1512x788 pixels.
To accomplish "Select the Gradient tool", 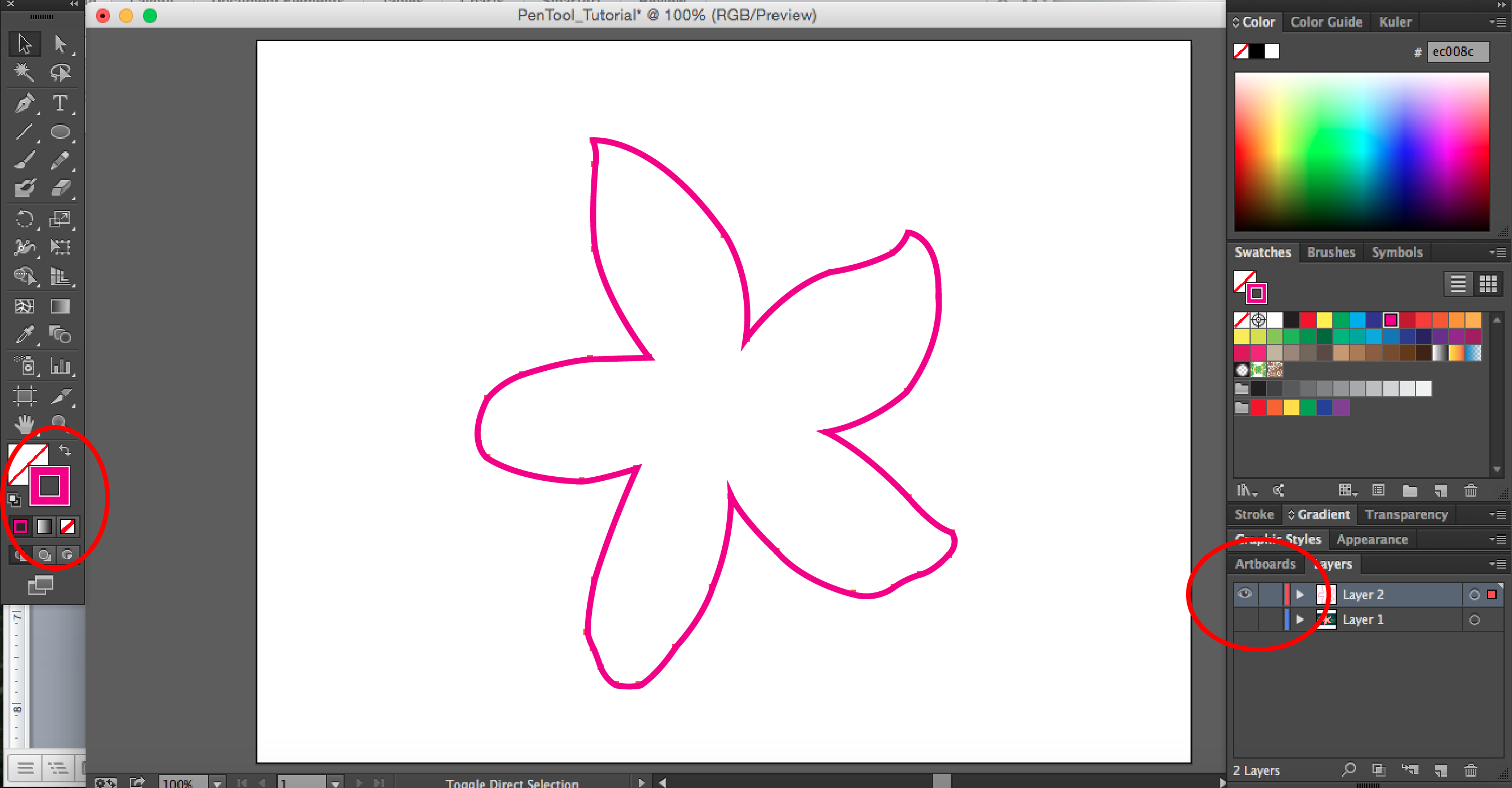I will point(61,306).
